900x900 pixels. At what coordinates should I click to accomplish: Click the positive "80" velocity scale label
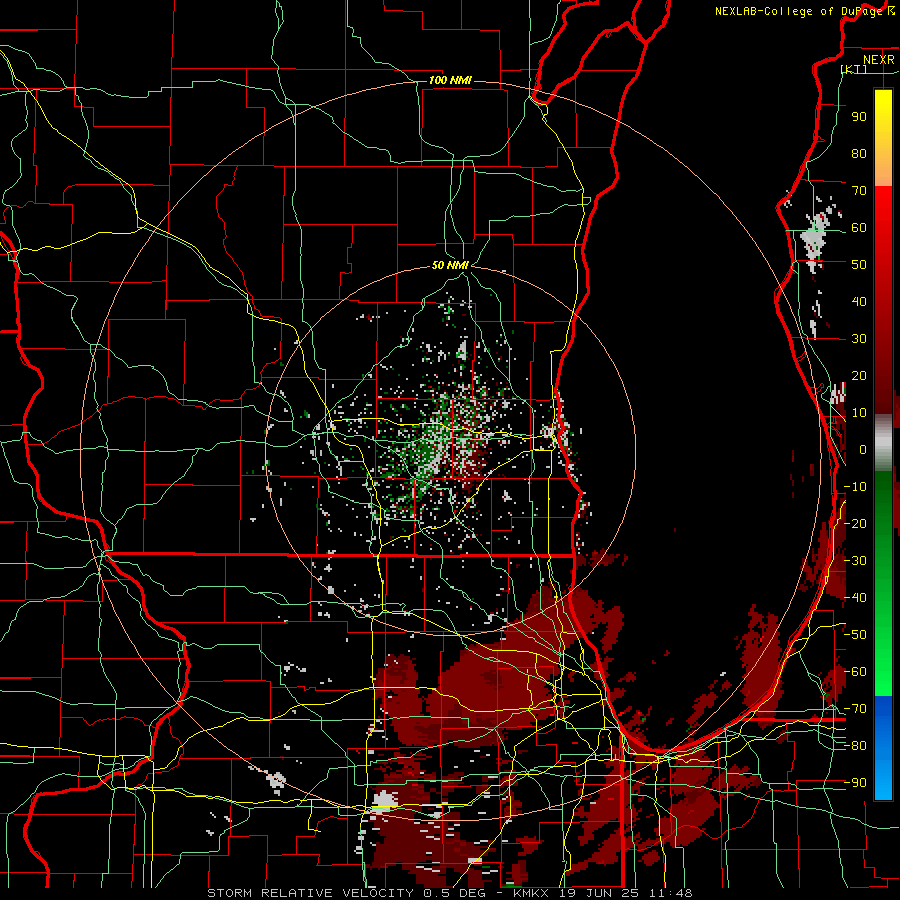tap(859, 153)
